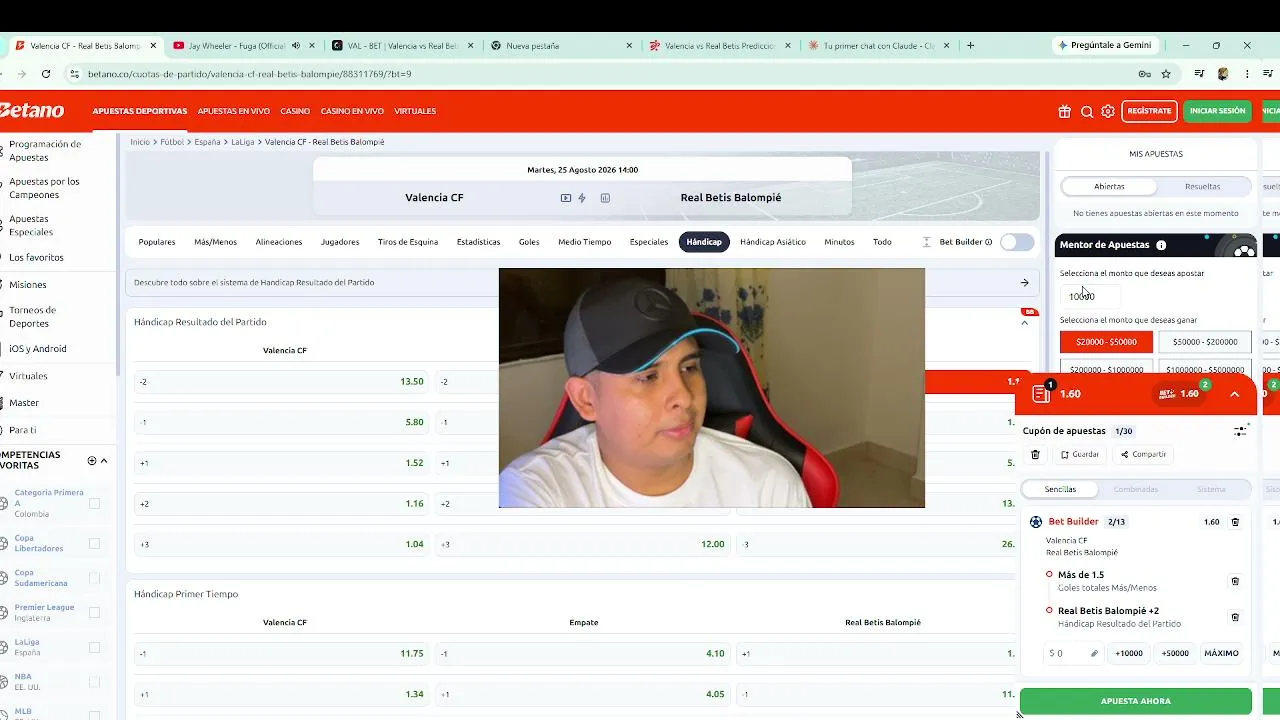This screenshot has width=1280, height=720.
Task: Click the Máximo stake button
Action: (x=1221, y=654)
